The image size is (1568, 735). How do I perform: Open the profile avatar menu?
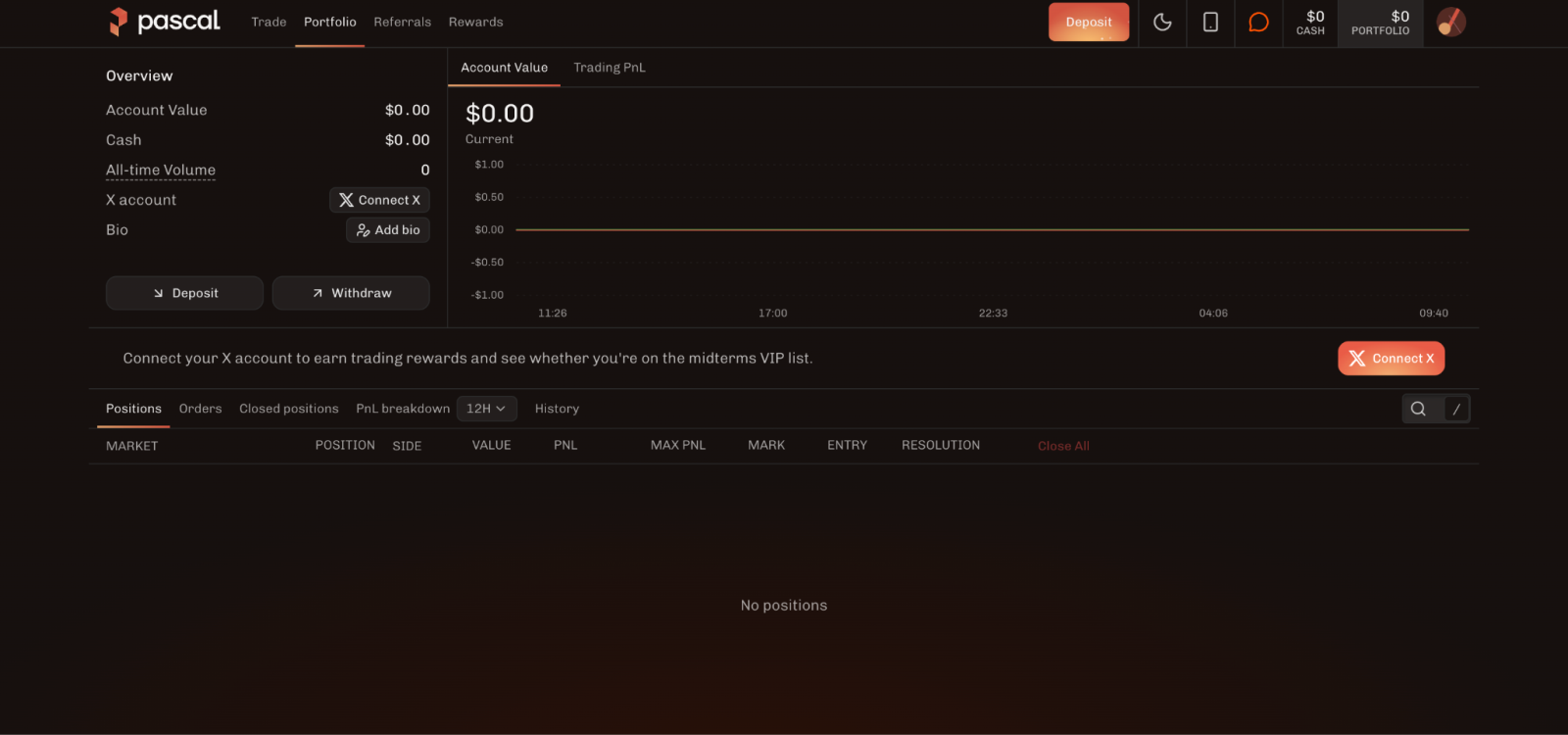1450,22
